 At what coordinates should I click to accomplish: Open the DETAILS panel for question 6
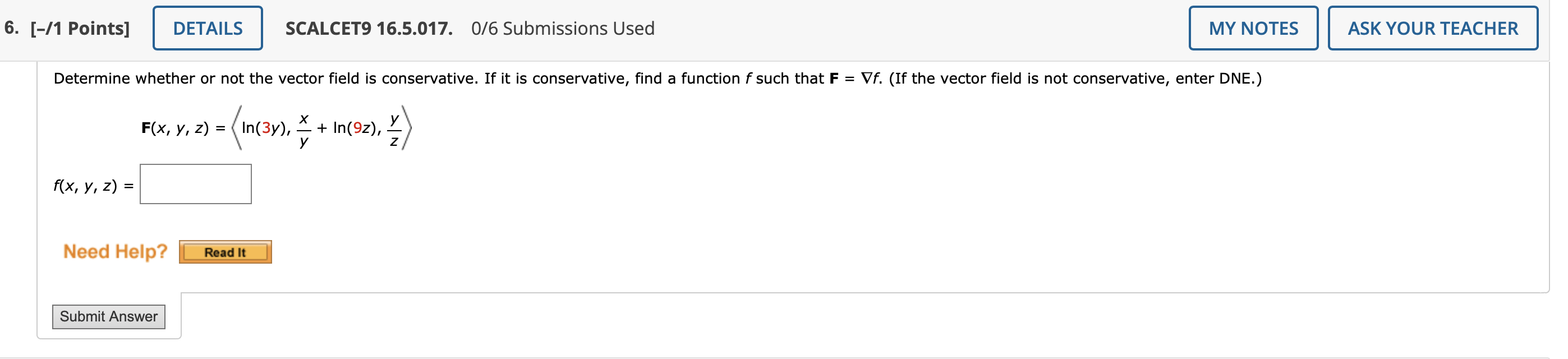[x=207, y=28]
